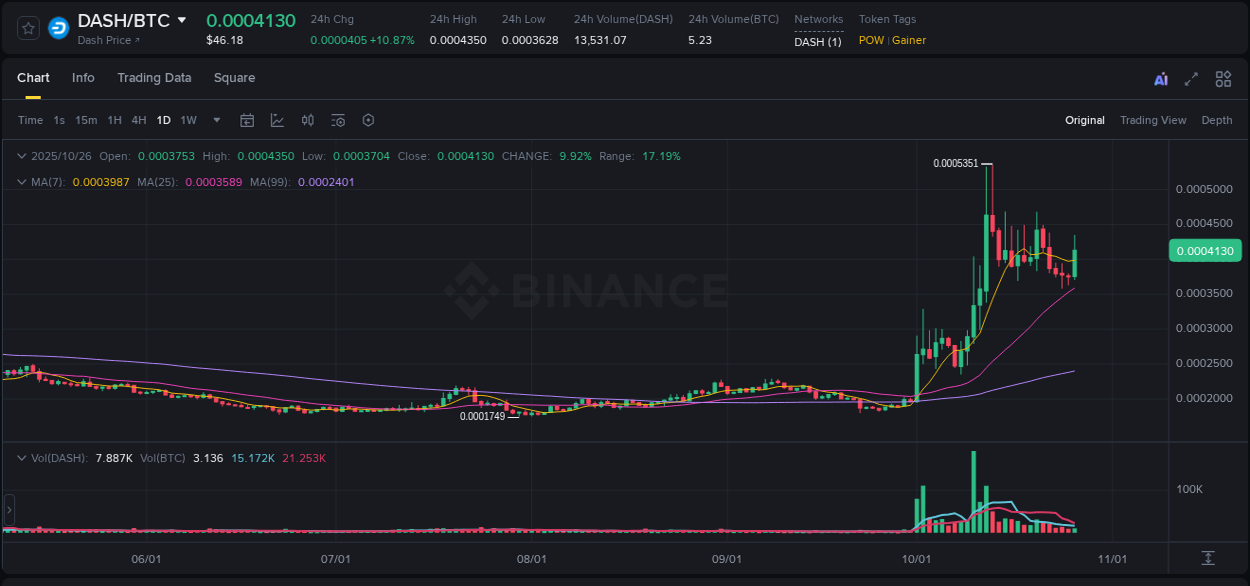Switch chart to Trading View mode
The image size is (1250, 586).
click(1153, 120)
